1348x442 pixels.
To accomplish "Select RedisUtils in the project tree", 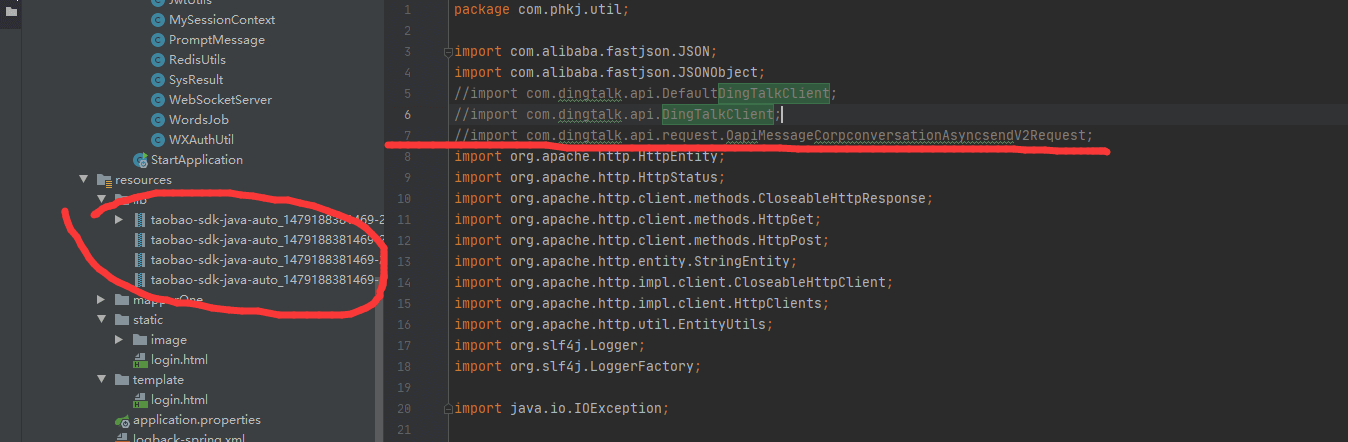I will [197, 60].
